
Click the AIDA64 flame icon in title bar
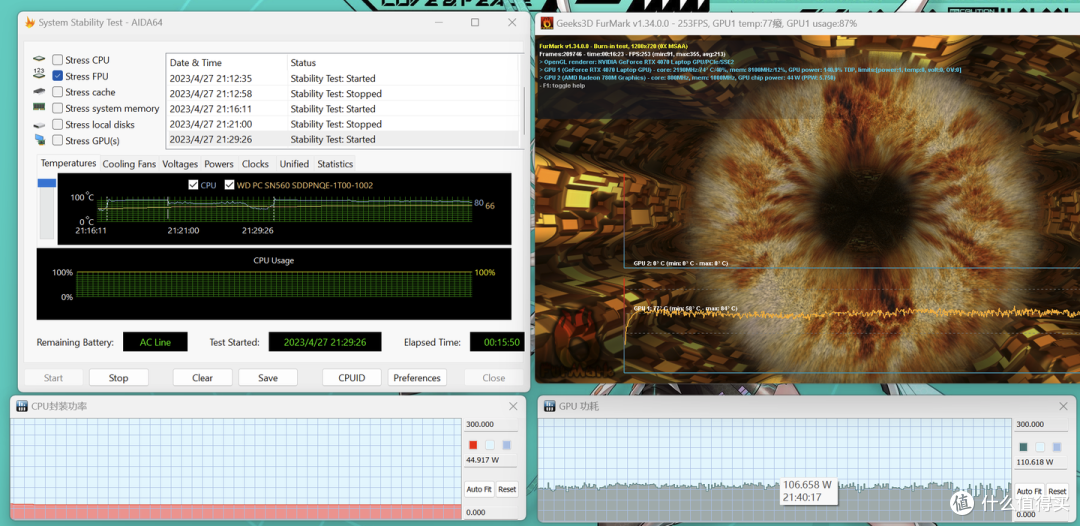30,23
